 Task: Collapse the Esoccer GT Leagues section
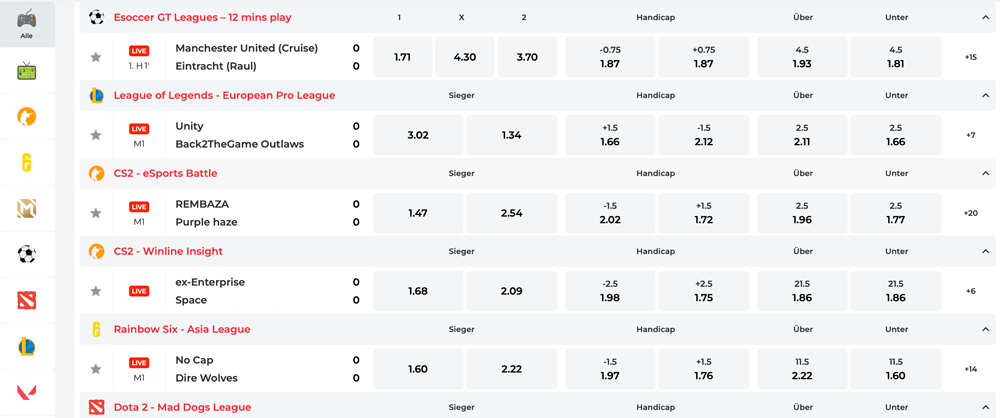(x=985, y=18)
